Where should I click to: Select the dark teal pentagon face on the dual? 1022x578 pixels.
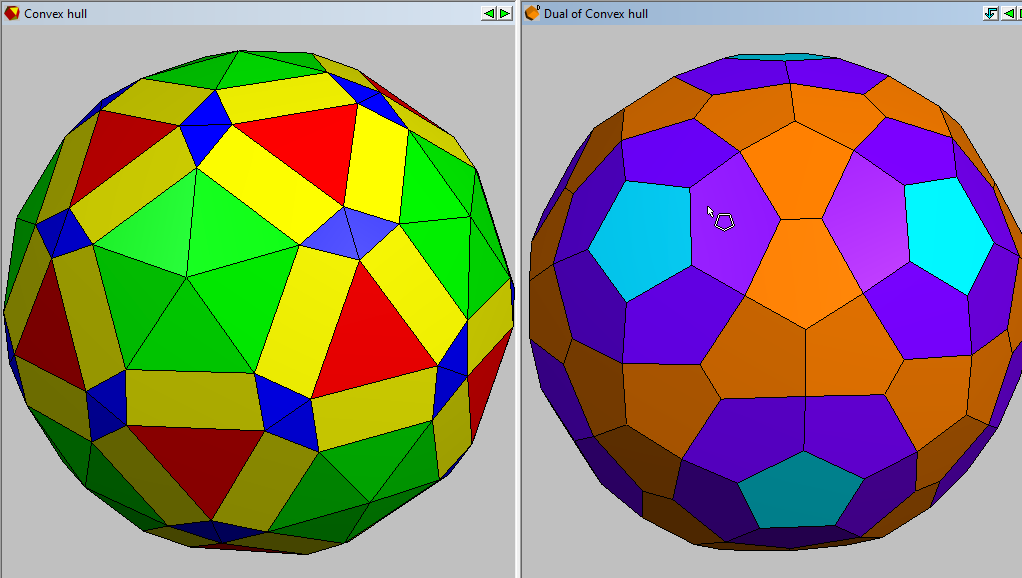pyautogui.click(x=802, y=490)
